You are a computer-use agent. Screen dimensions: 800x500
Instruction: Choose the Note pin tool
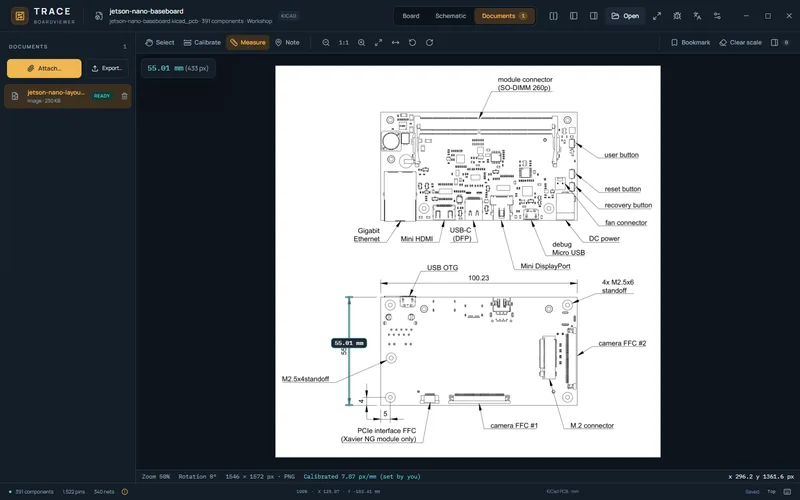[x=287, y=42]
